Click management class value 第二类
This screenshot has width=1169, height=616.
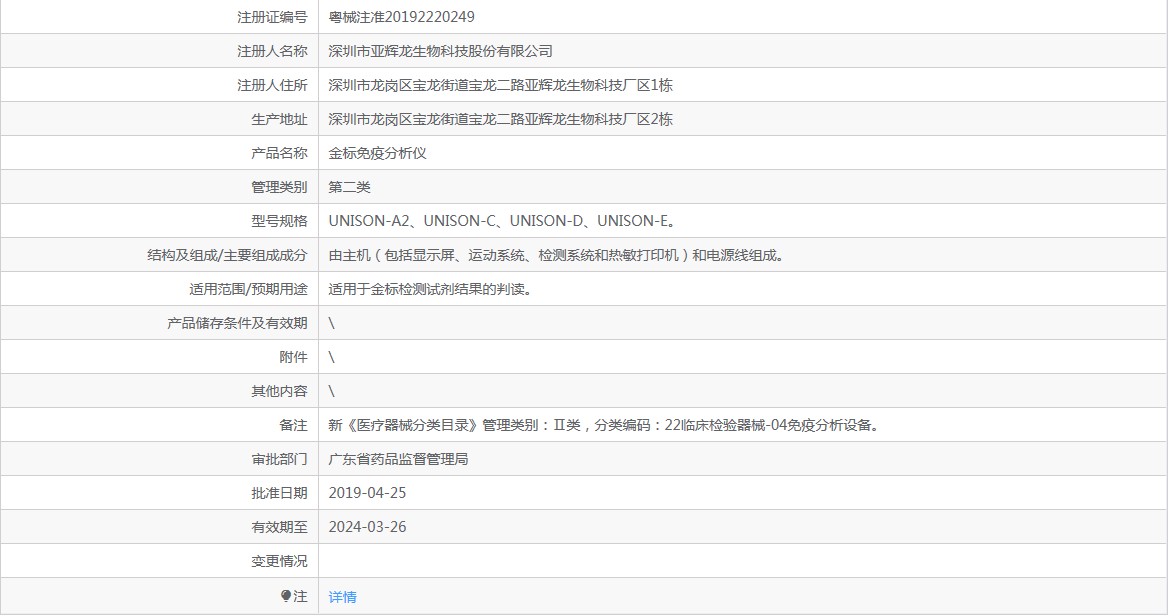[x=349, y=187]
